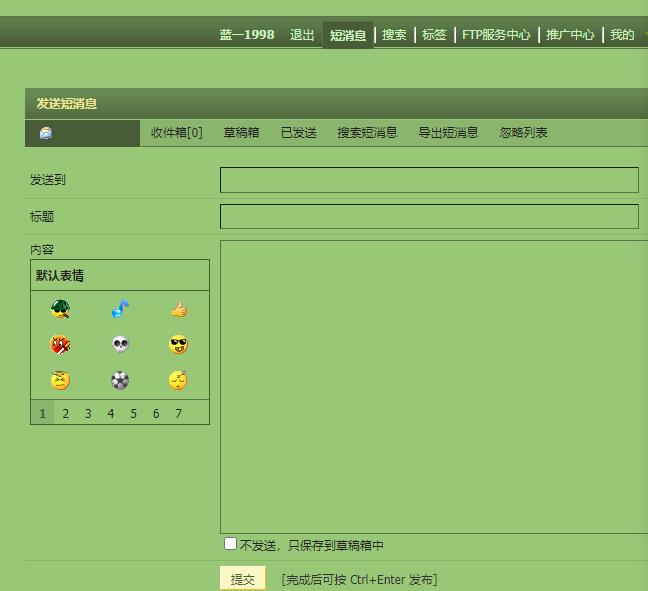Click the 提交 submit button
The image size is (648, 591).
(x=243, y=579)
